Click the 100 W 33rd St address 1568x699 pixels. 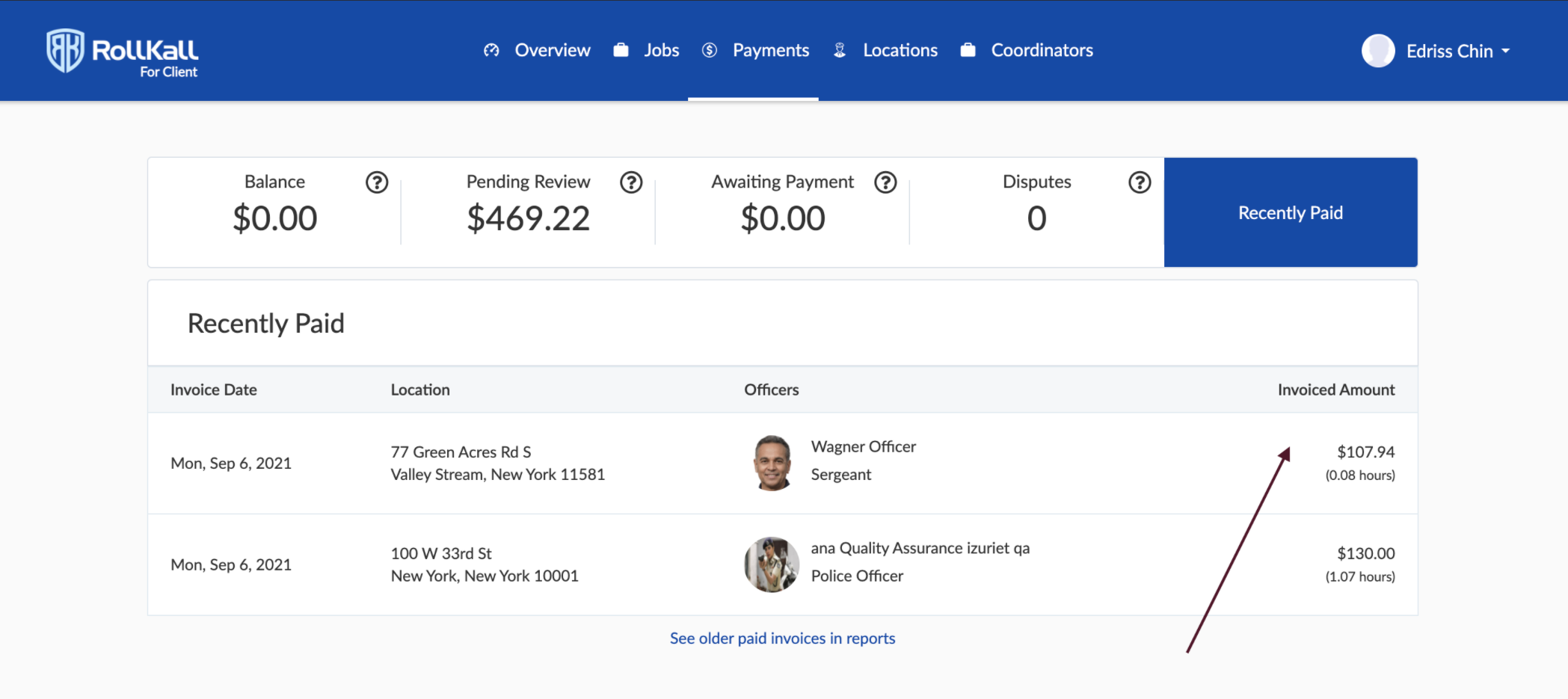(x=485, y=564)
